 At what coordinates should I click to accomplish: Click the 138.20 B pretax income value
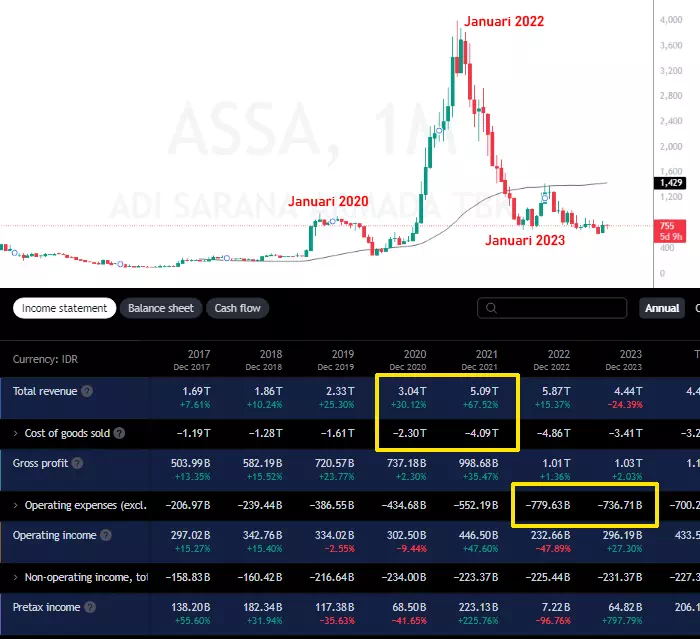(x=191, y=607)
